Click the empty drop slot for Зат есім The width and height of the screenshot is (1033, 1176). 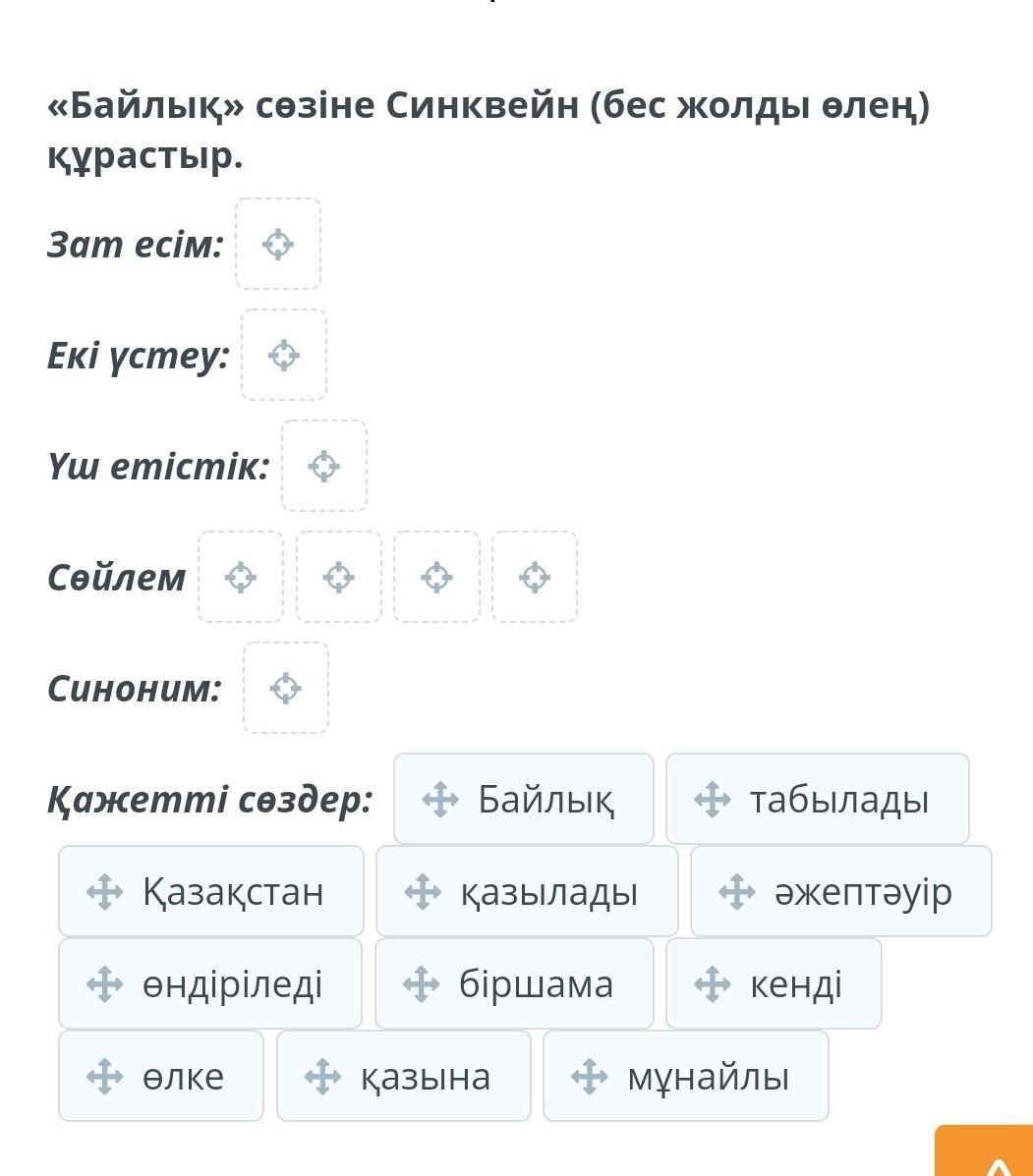coord(278,244)
